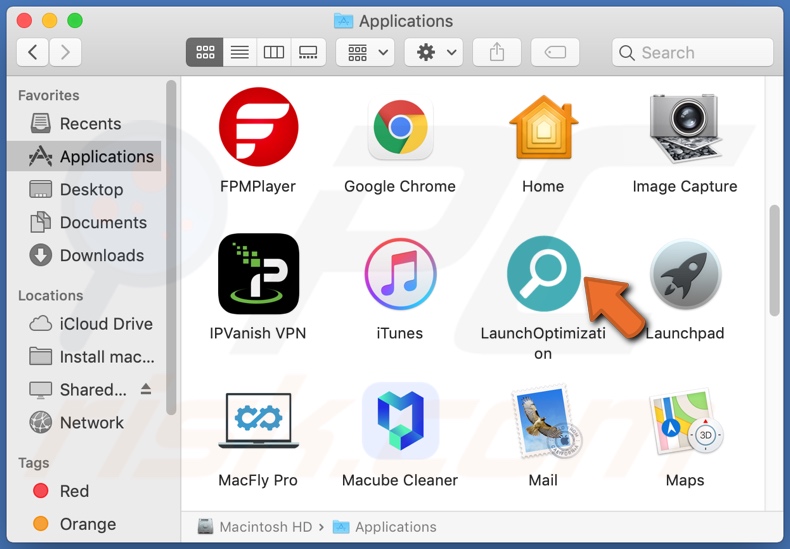Image resolution: width=790 pixels, height=549 pixels.
Task: Open the FPMPlayer application icon
Action: click(258, 127)
